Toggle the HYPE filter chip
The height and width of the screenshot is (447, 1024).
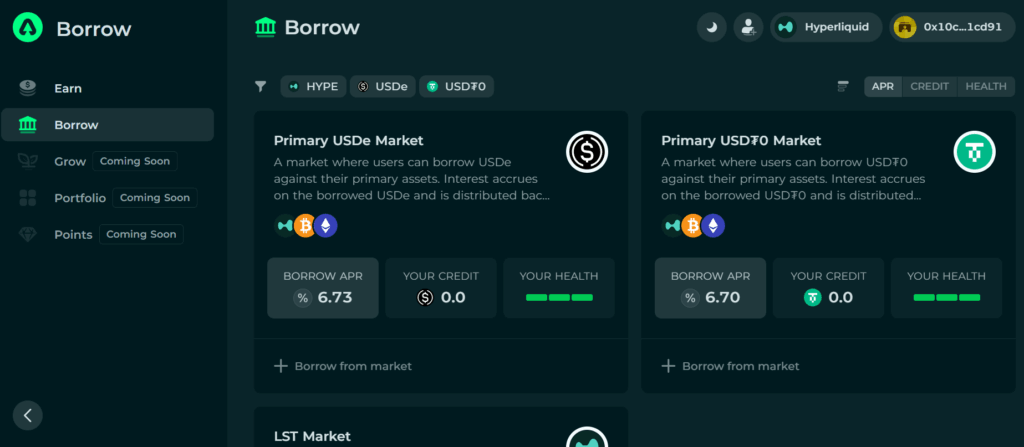tap(313, 86)
